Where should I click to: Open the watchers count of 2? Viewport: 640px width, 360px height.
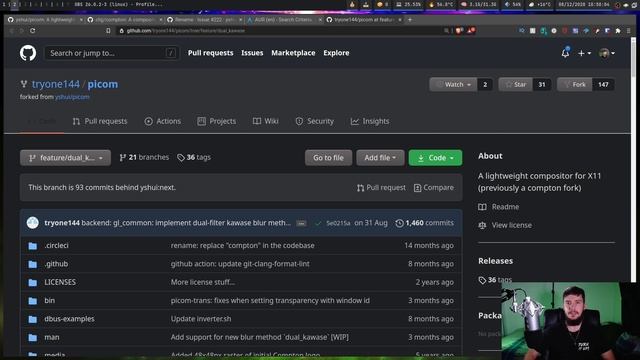[x=485, y=84]
